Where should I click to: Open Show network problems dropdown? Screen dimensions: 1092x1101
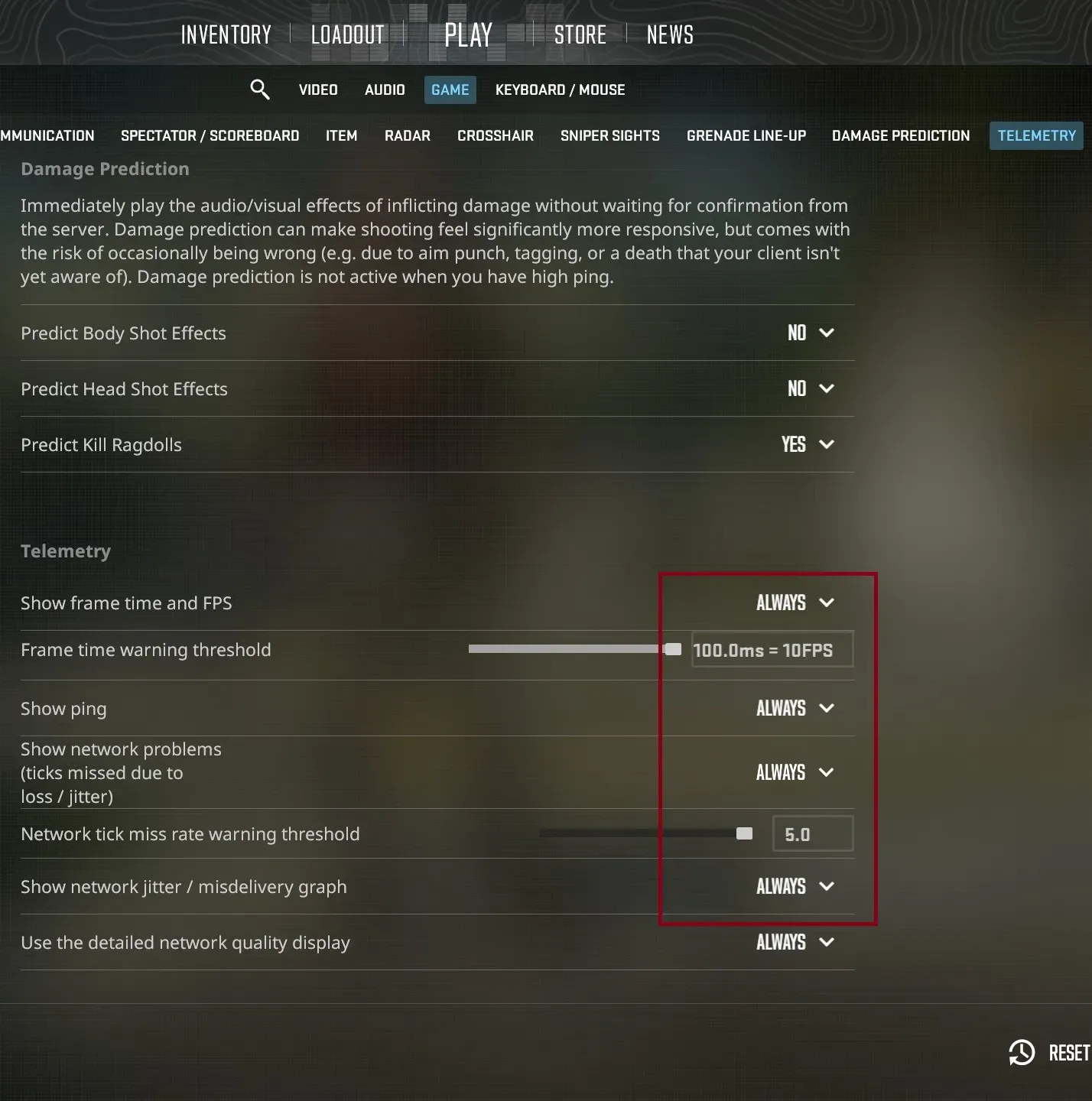pos(795,772)
